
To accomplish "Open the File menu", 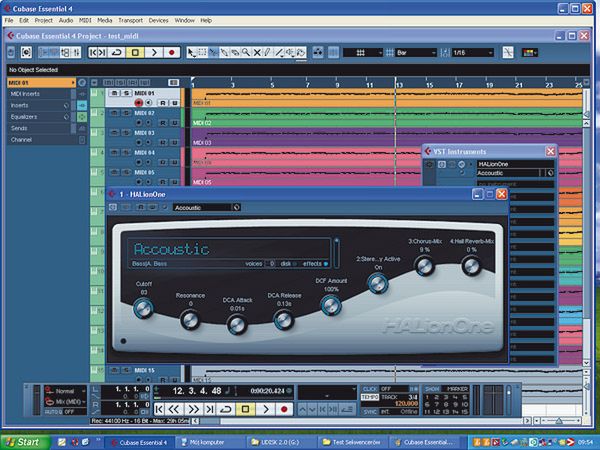I will (x=9, y=20).
